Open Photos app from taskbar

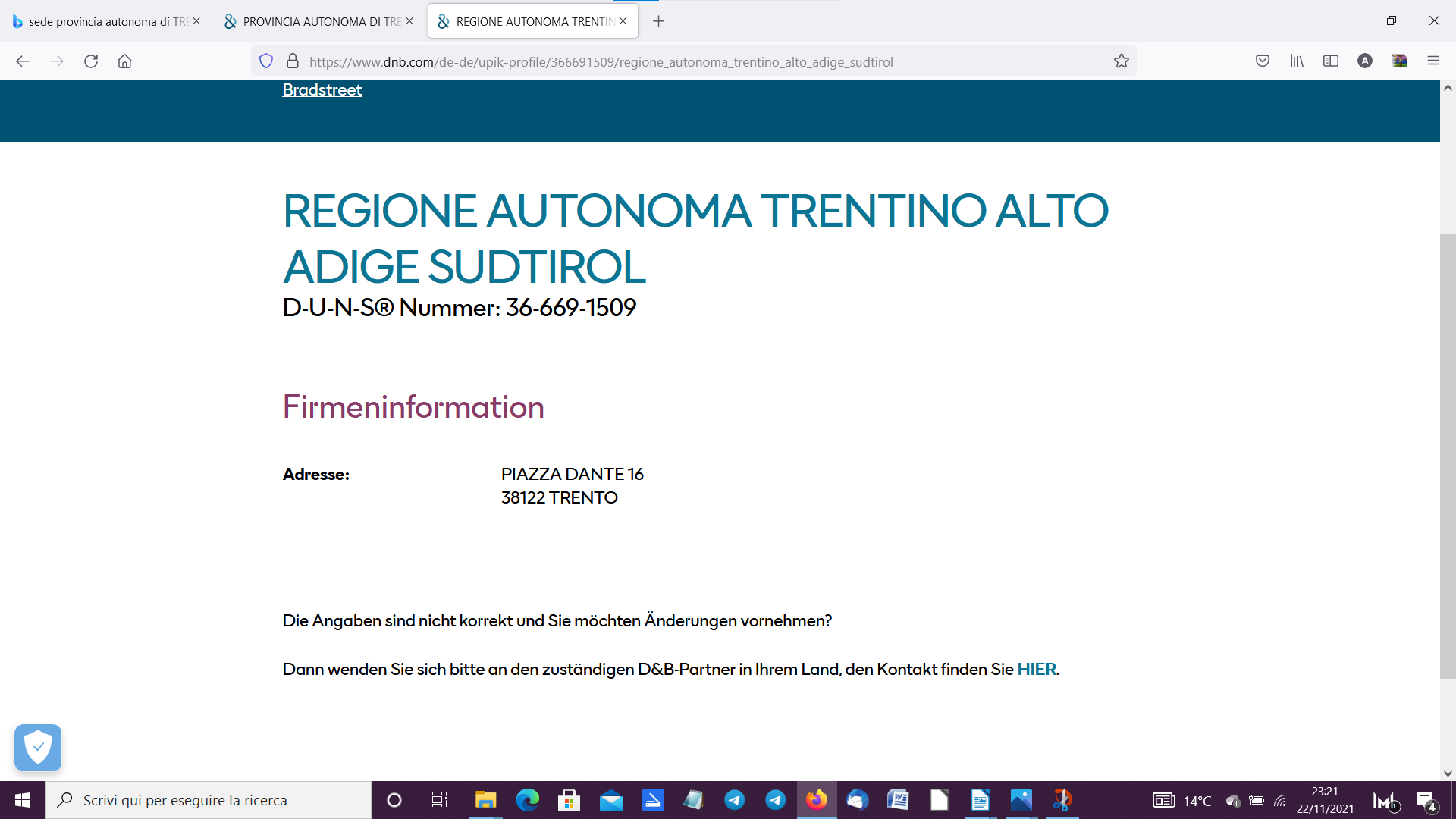coord(1021,800)
